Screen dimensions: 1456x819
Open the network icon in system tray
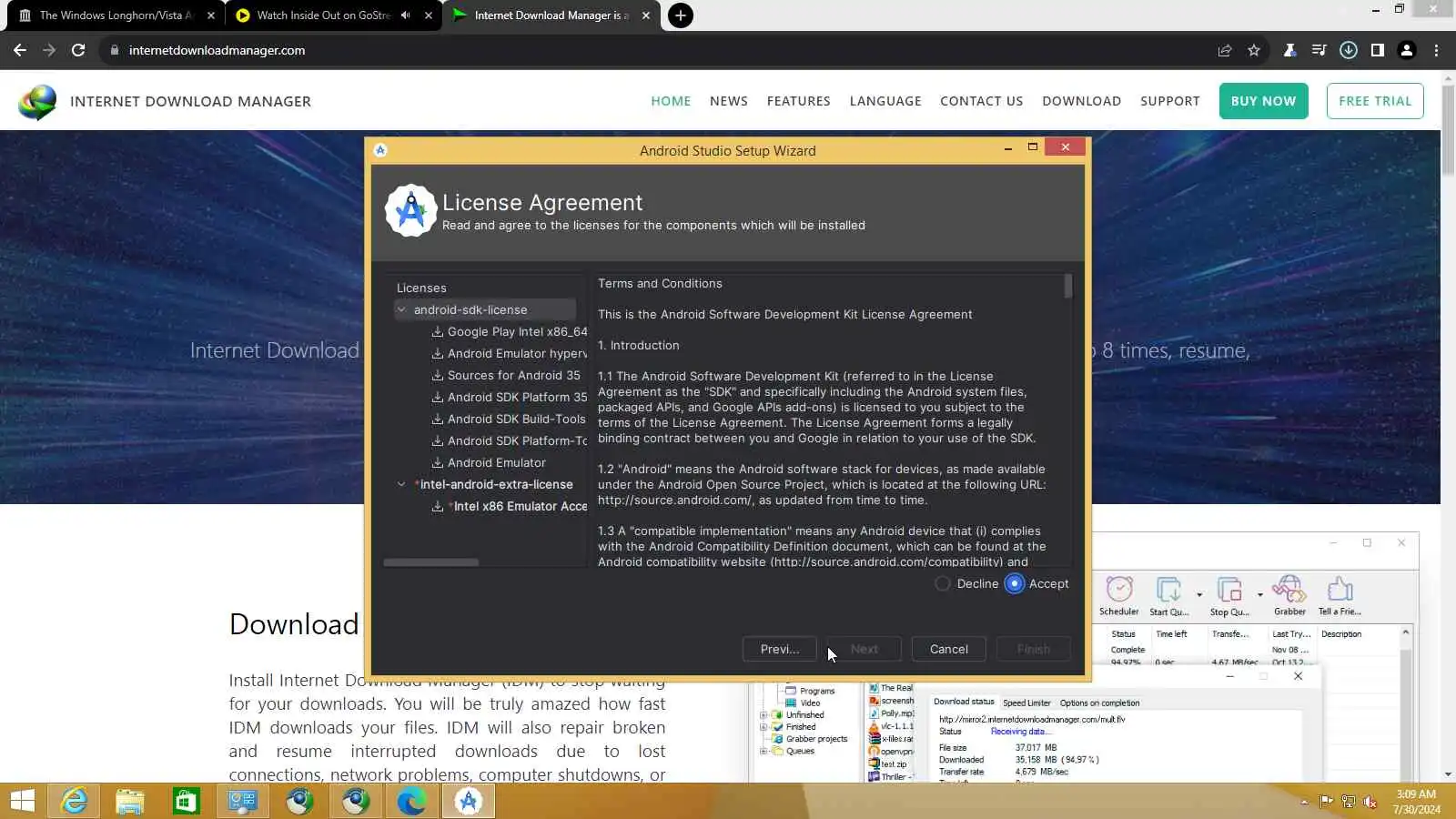[x=1349, y=802]
